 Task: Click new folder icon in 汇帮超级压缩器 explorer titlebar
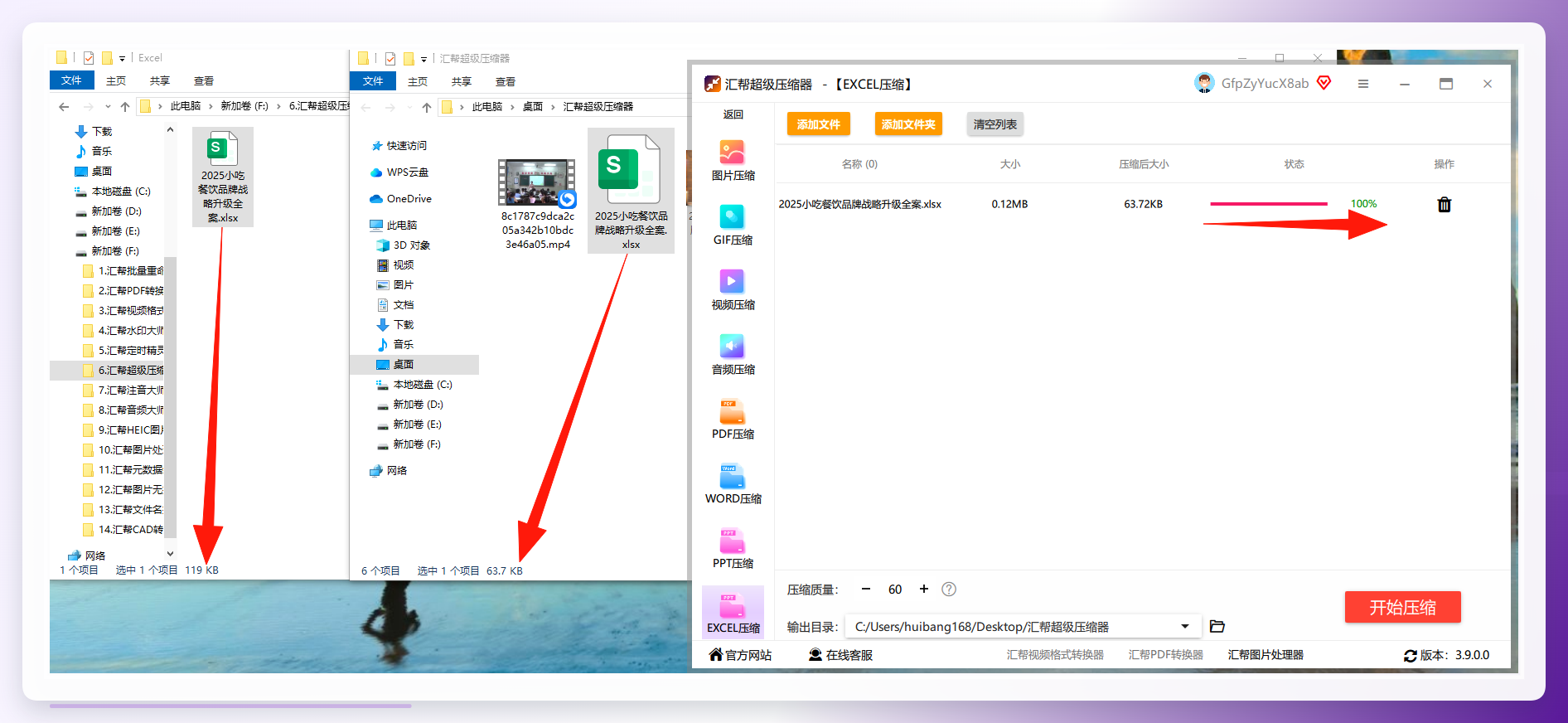click(x=409, y=58)
